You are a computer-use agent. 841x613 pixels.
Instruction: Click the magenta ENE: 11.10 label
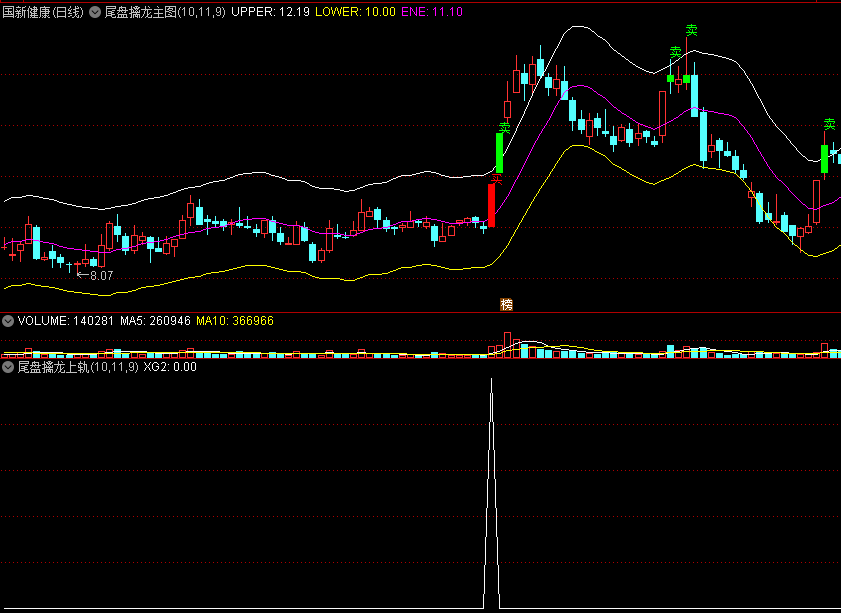(432, 12)
